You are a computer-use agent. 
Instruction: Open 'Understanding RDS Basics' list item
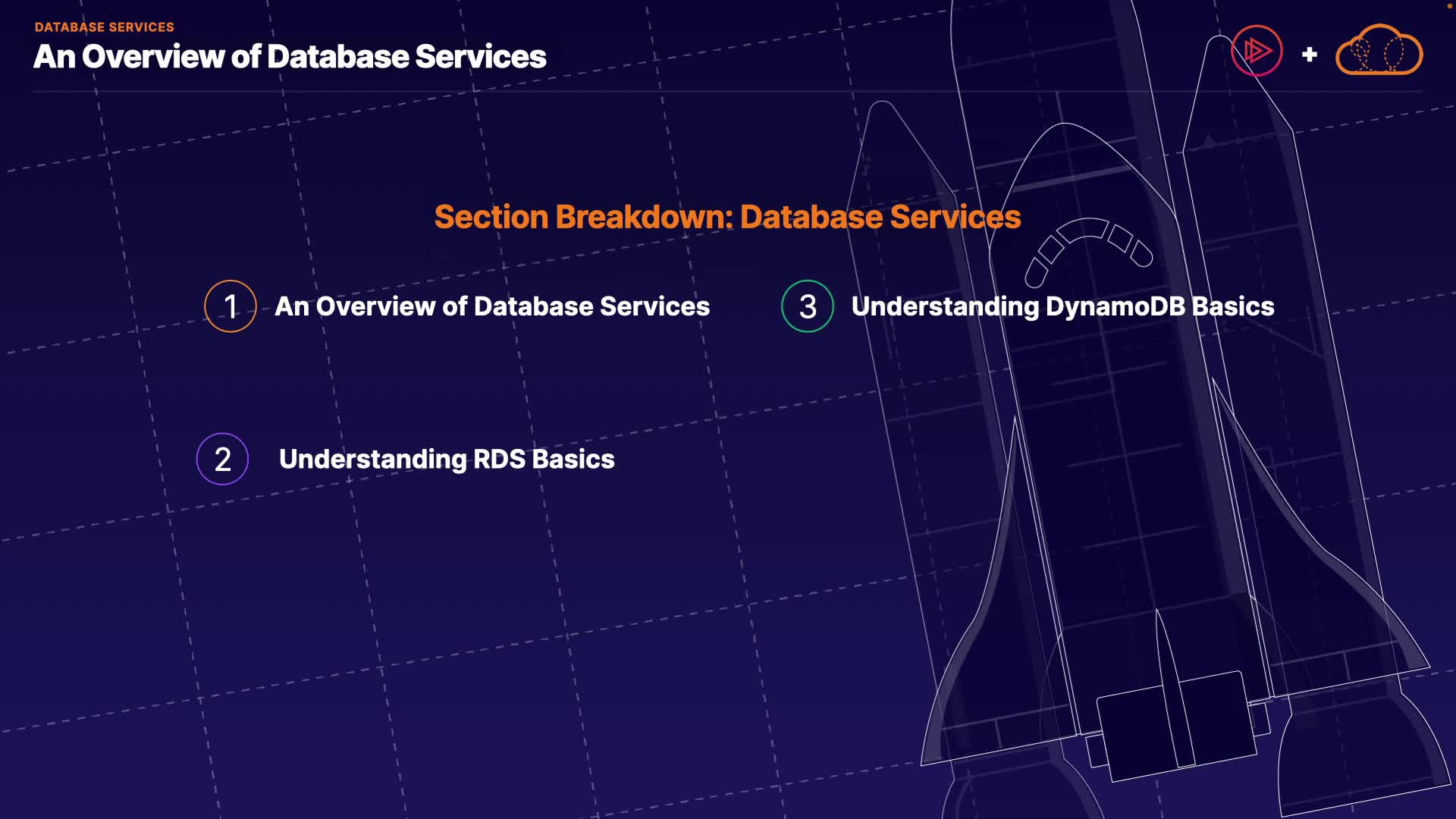click(x=447, y=459)
